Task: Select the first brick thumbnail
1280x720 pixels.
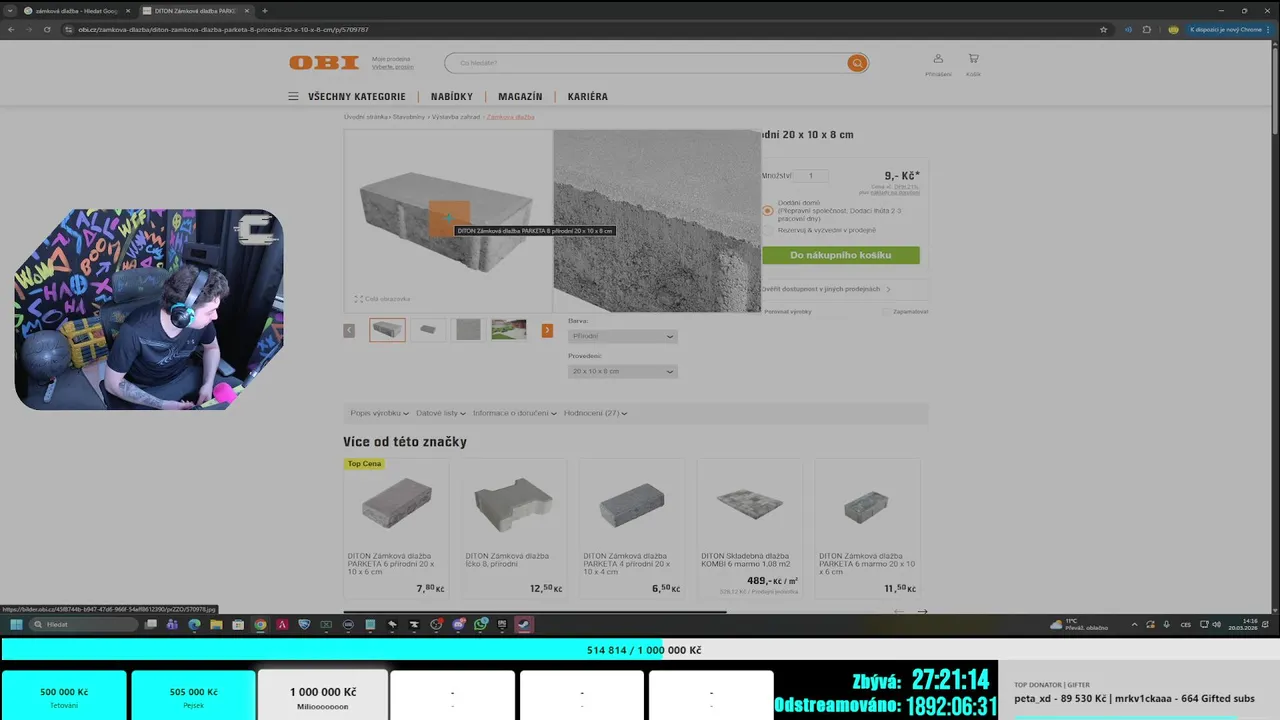Action: click(x=387, y=330)
